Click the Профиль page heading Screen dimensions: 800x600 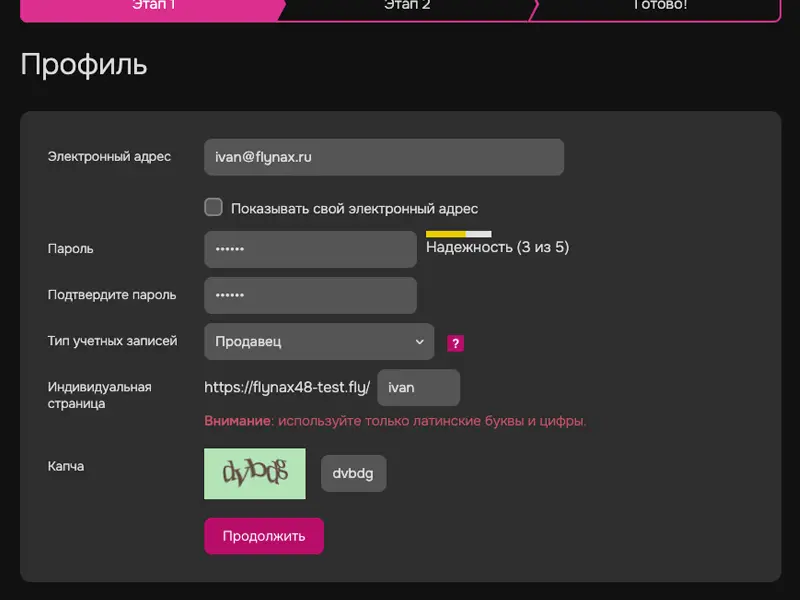[84, 65]
